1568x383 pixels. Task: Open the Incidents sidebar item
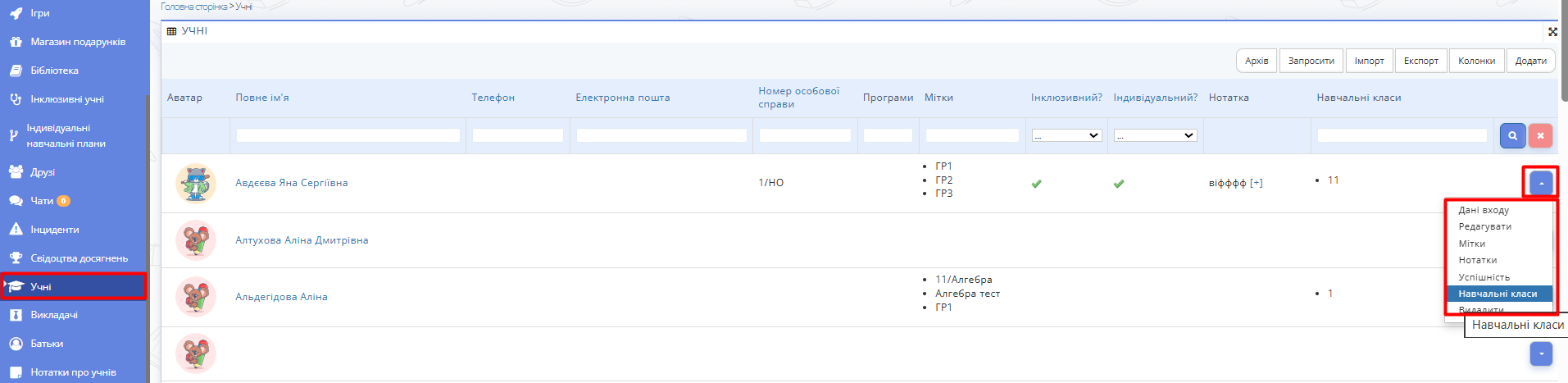click(54, 230)
